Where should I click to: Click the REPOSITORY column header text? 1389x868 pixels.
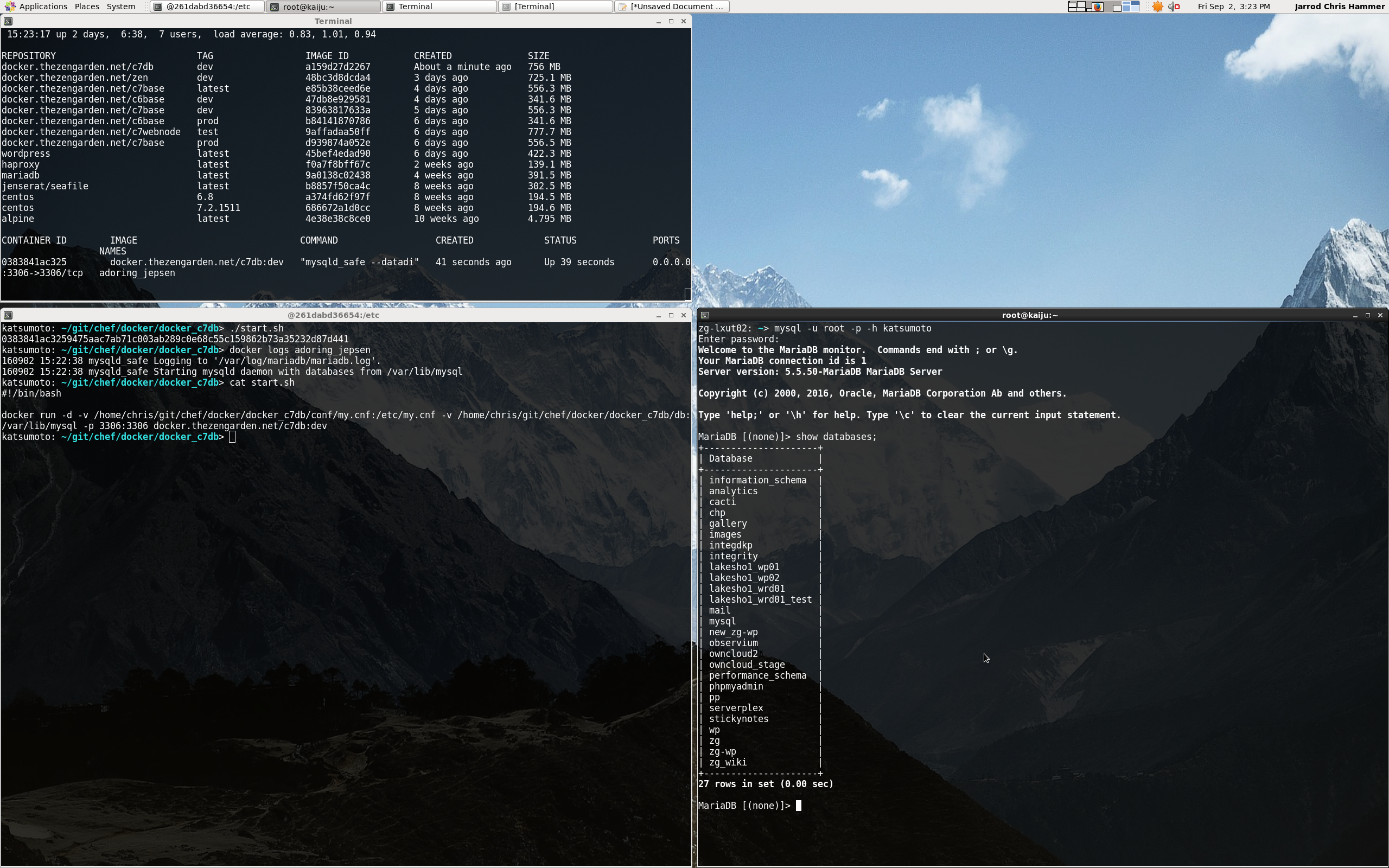29,56
